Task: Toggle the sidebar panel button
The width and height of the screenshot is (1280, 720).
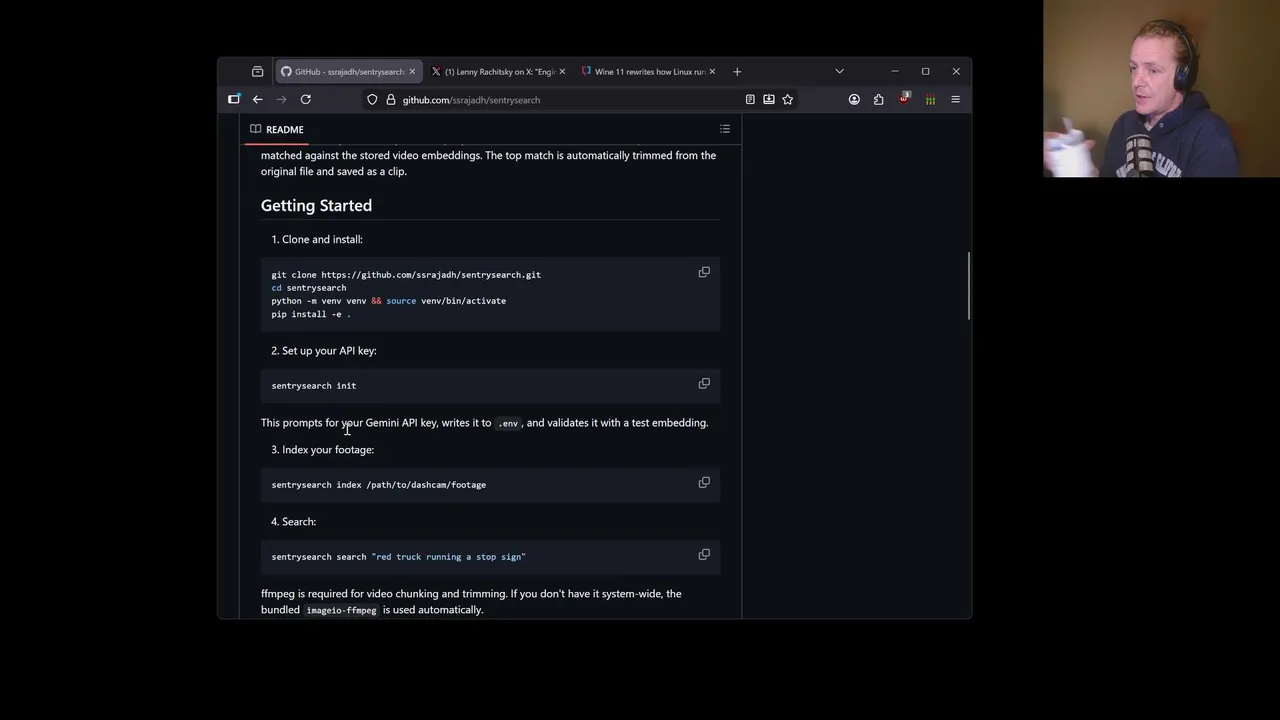Action: click(x=234, y=100)
